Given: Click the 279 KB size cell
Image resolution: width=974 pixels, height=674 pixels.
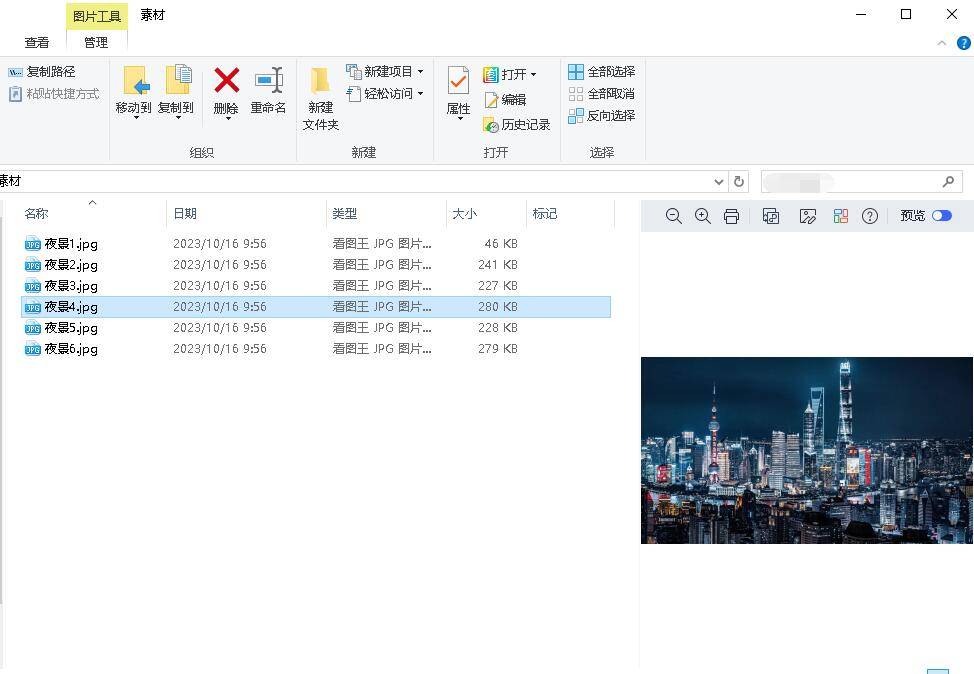Looking at the screenshot, I should (498, 349).
